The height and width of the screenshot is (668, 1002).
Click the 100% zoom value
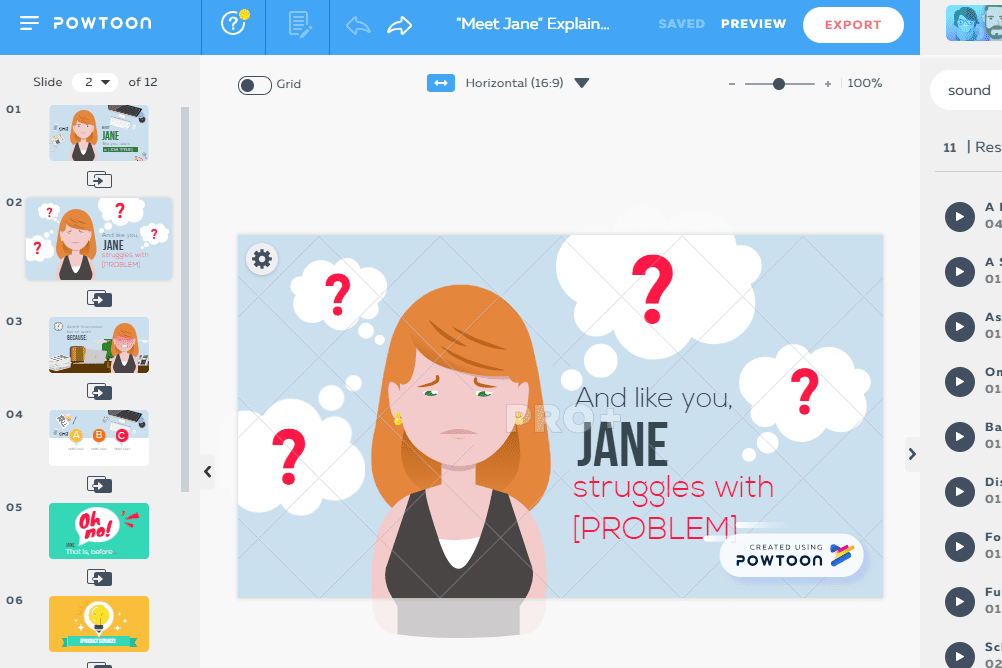click(864, 83)
